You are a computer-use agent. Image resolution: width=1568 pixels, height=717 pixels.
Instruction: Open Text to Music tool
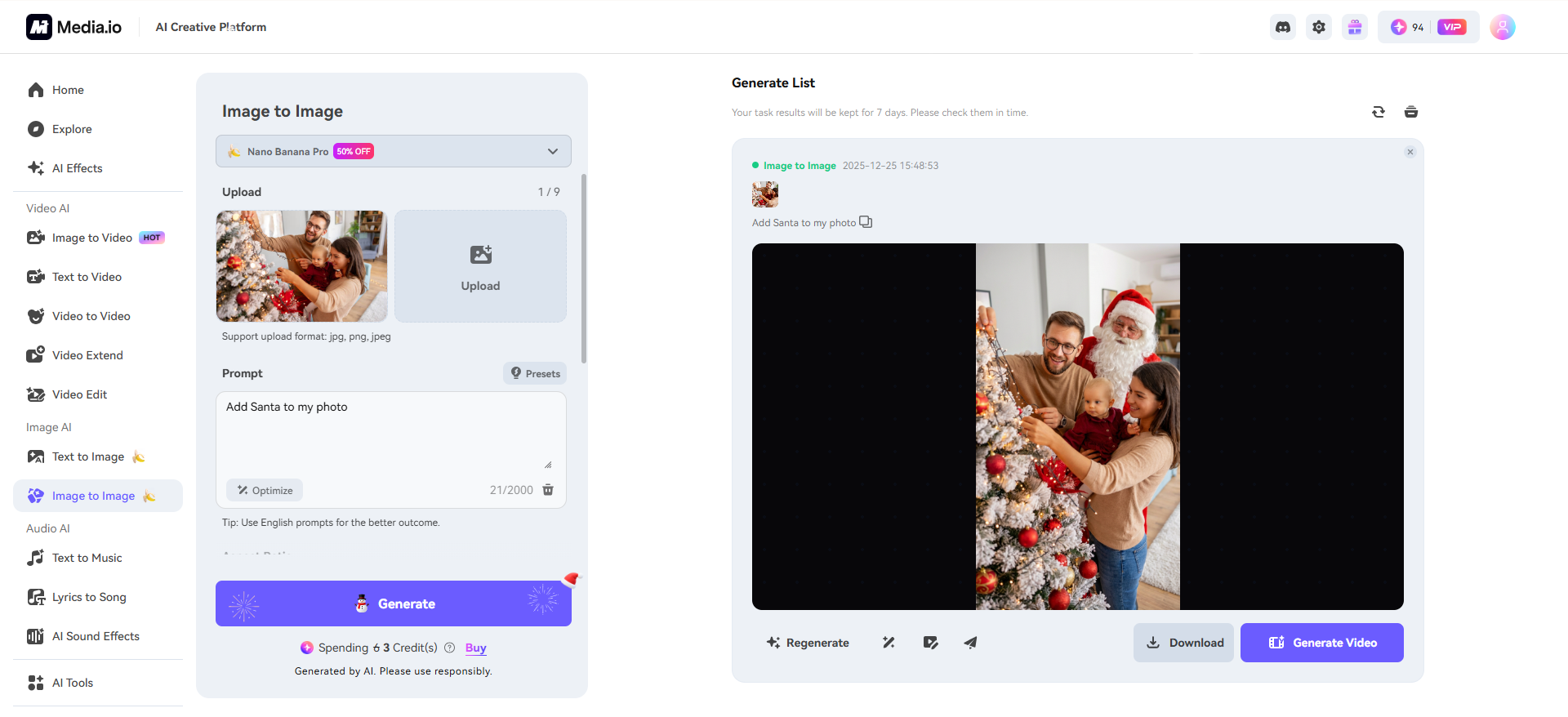[x=98, y=558]
